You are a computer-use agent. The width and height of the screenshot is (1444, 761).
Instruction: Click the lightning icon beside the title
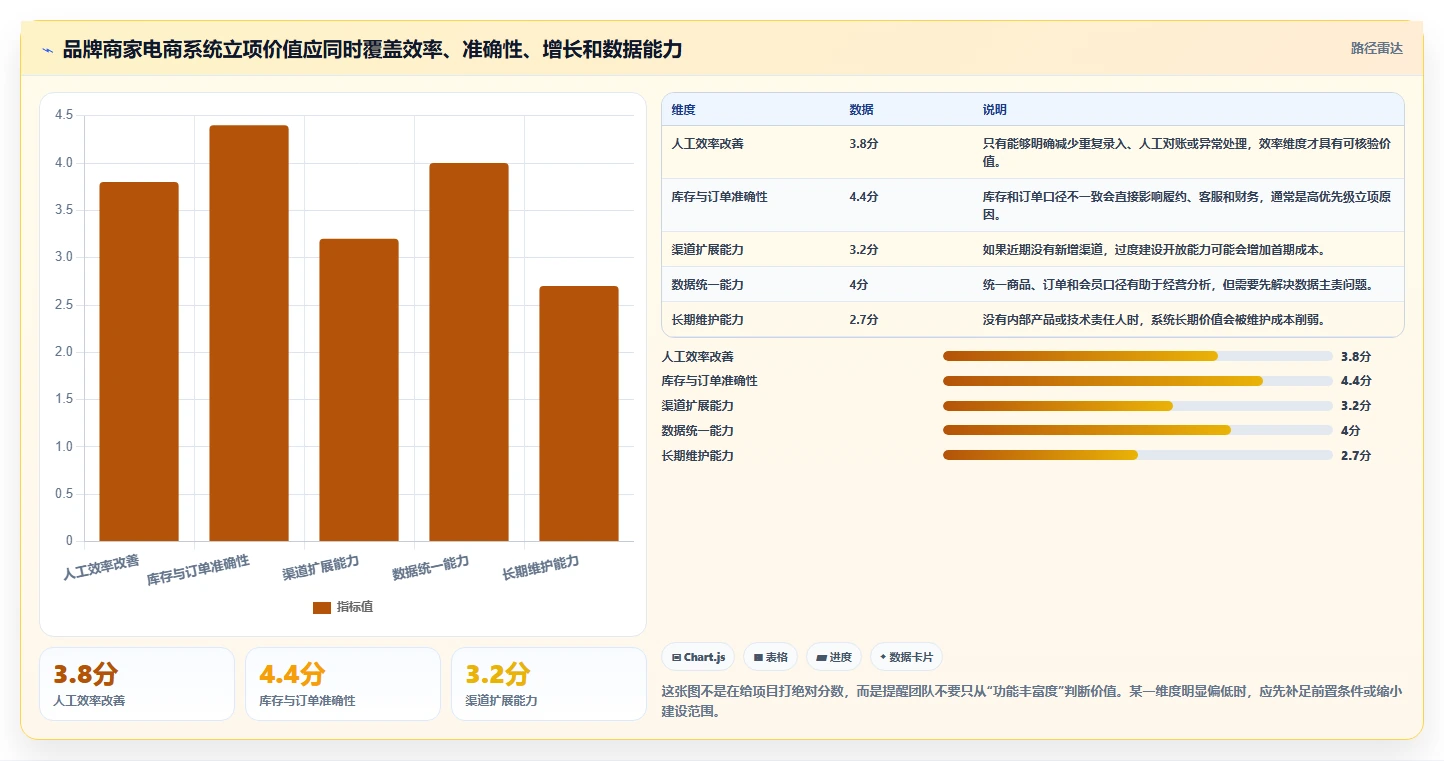pos(47,50)
